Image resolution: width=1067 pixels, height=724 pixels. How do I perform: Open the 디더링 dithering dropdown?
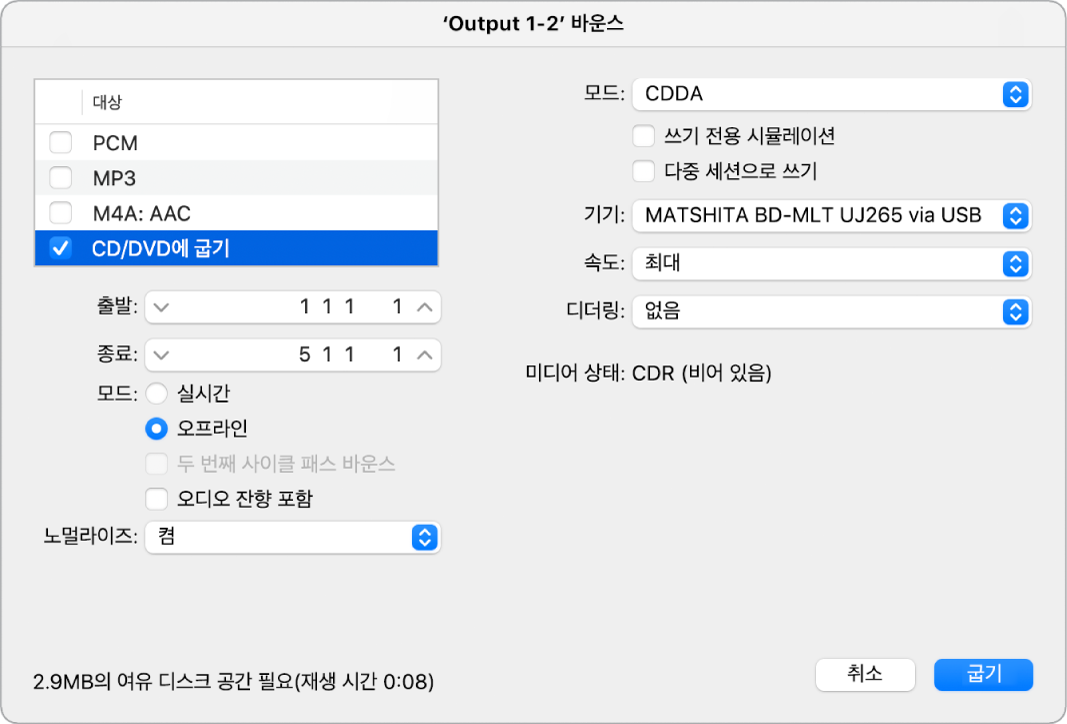point(831,312)
